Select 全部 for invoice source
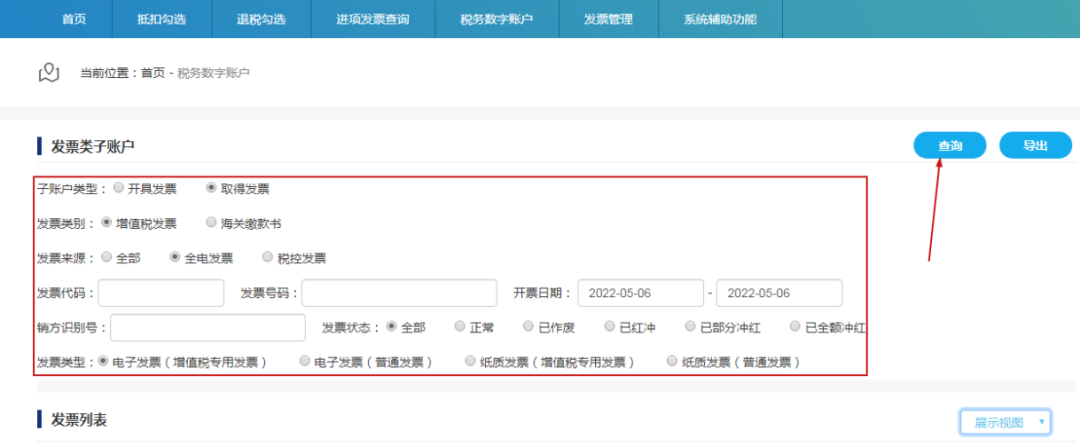Viewport: 1080px width, 446px height. (107, 257)
